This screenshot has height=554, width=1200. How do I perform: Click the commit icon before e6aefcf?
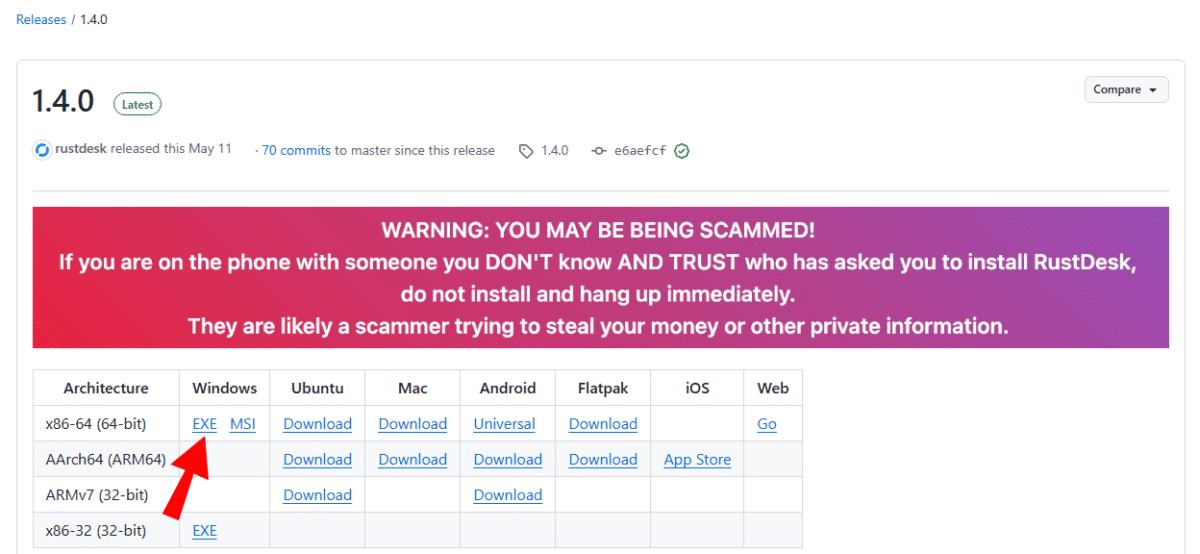tap(599, 151)
